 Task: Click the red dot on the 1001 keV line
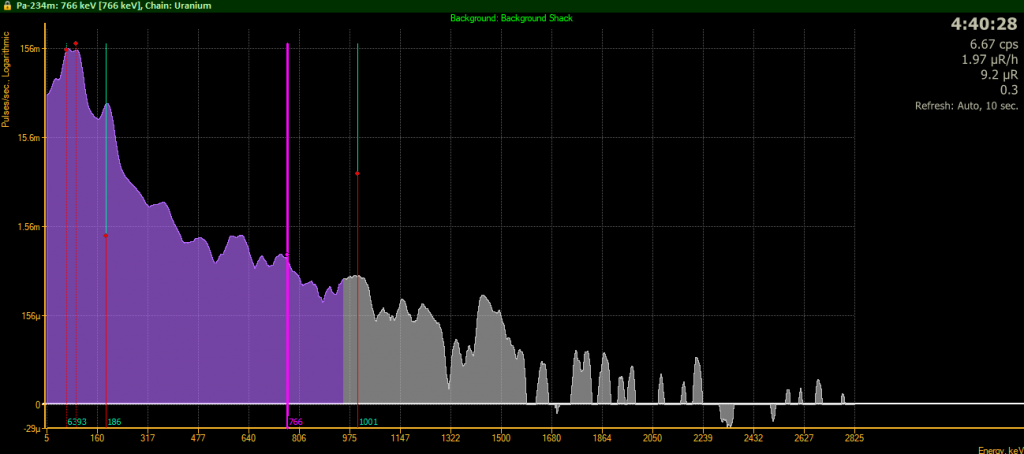[357, 174]
